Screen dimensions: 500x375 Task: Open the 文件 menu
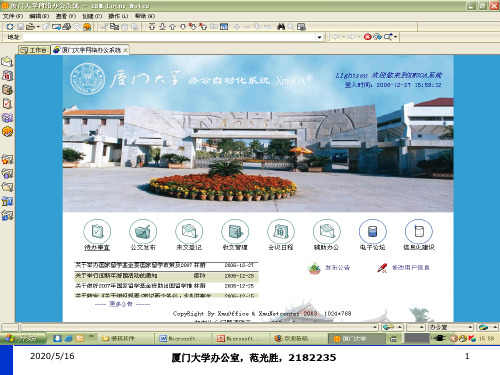click(13, 16)
